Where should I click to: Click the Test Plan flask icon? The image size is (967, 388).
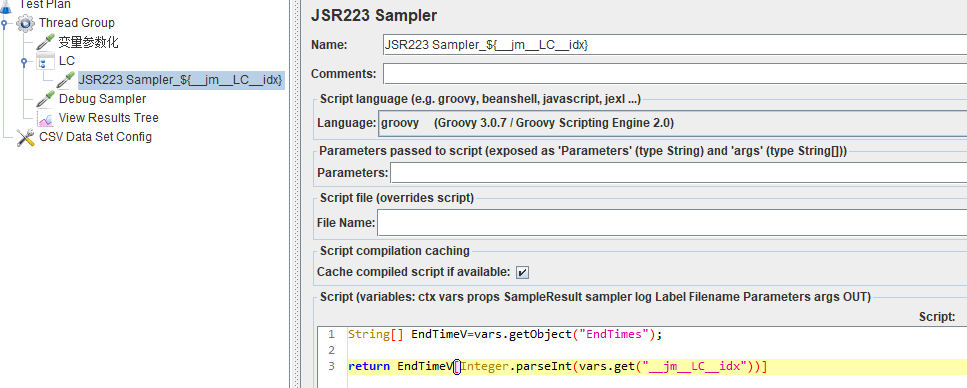click(x=6, y=5)
